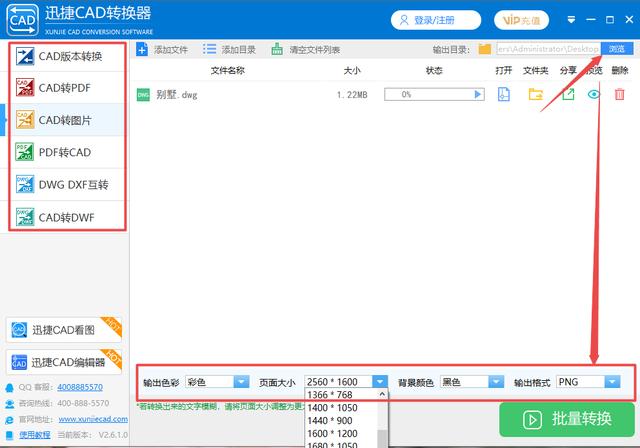Click the 官网地址 browser icon
This screenshot has height=448, width=640.
(x=9, y=420)
